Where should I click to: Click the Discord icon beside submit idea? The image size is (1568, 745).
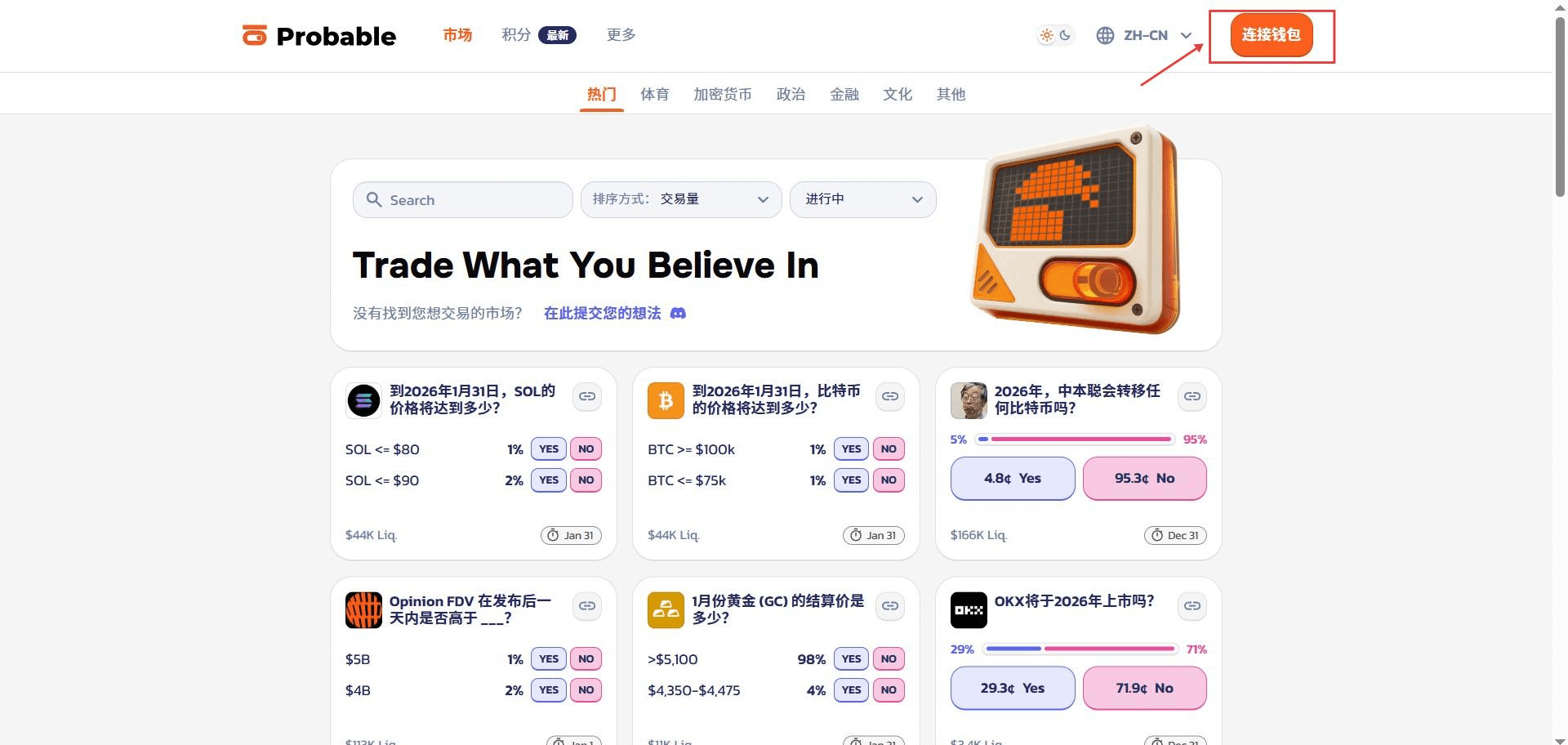click(x=678, y=313)
